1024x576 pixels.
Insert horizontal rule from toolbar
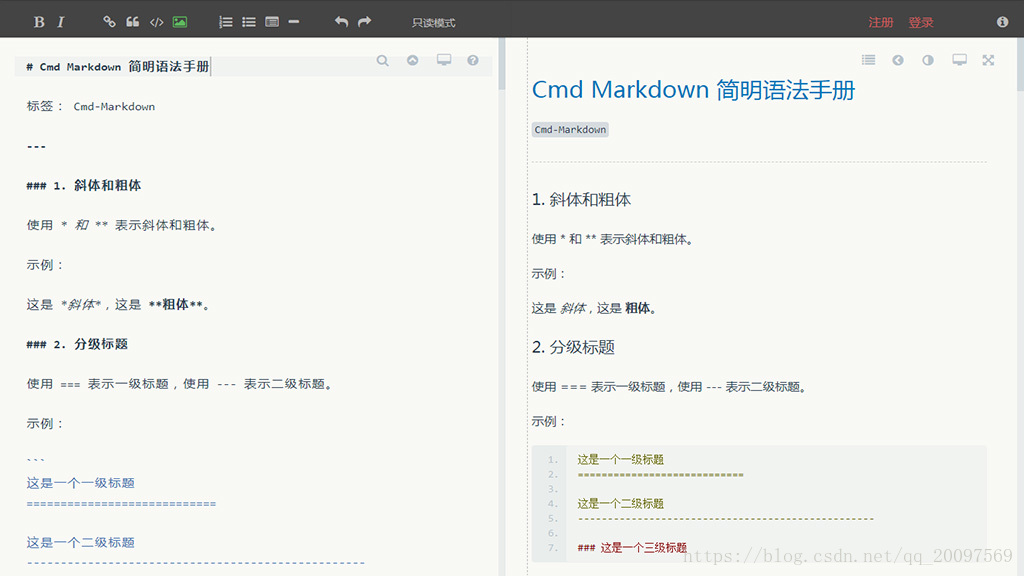(294, 22)
